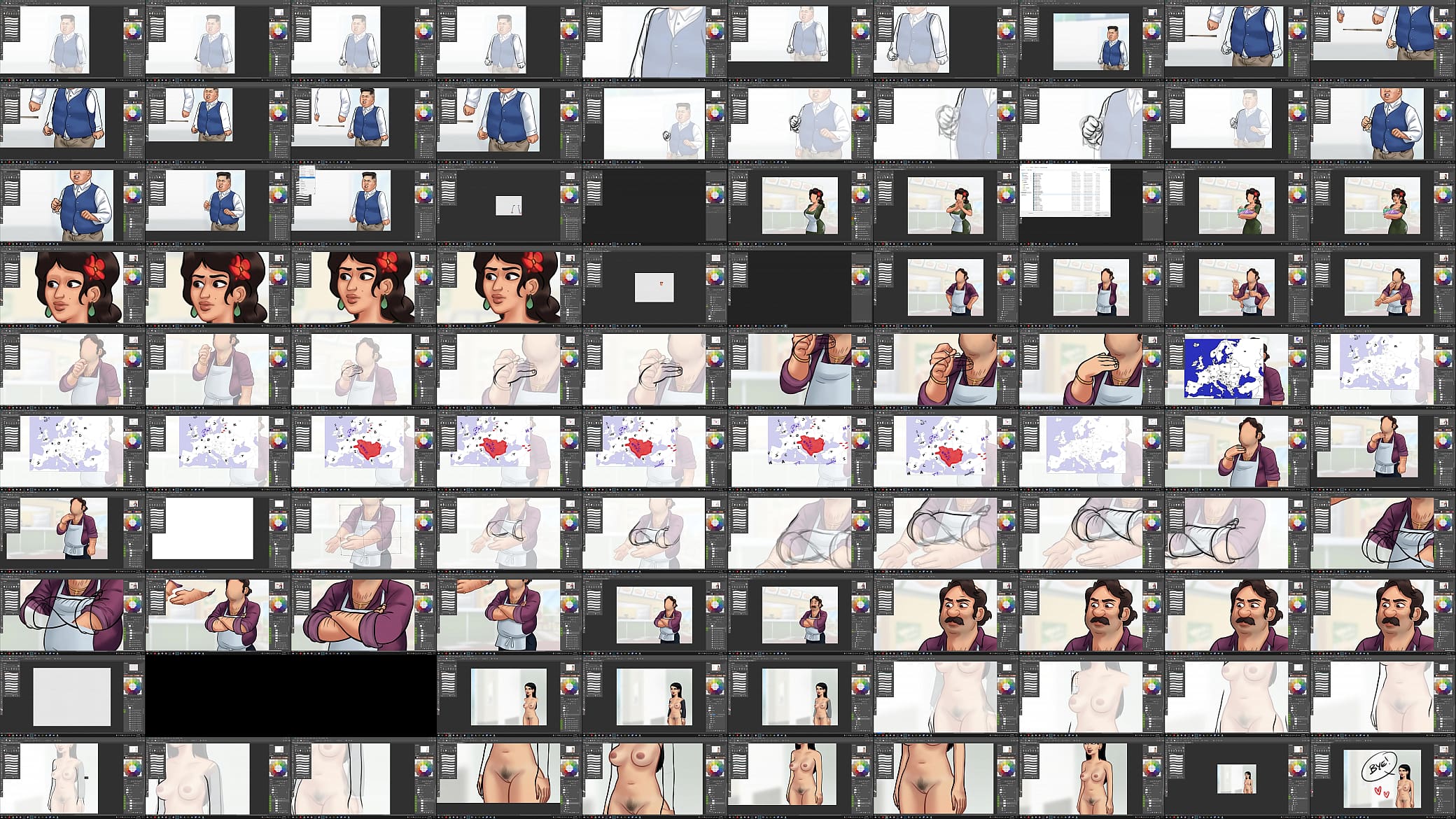Click the navigator preview in the first frame
This screenshot has width=1456, height=819.
[133, 13]
